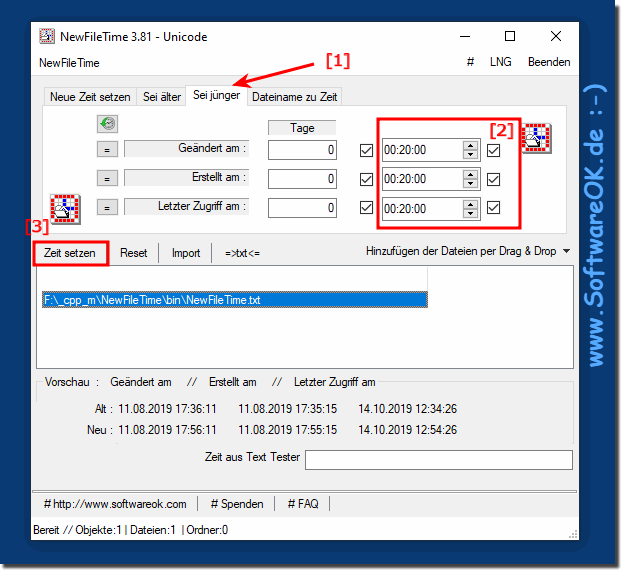622x571 pixels.
Task: Click the Tage field for Erstellt am
Action: 302,179
